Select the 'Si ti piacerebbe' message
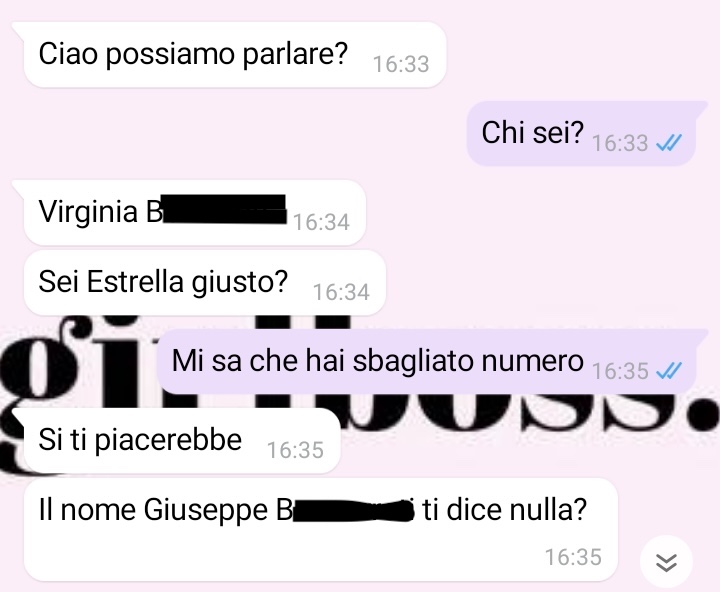This screenshot has width=720, height=592. tap(182, 440)
